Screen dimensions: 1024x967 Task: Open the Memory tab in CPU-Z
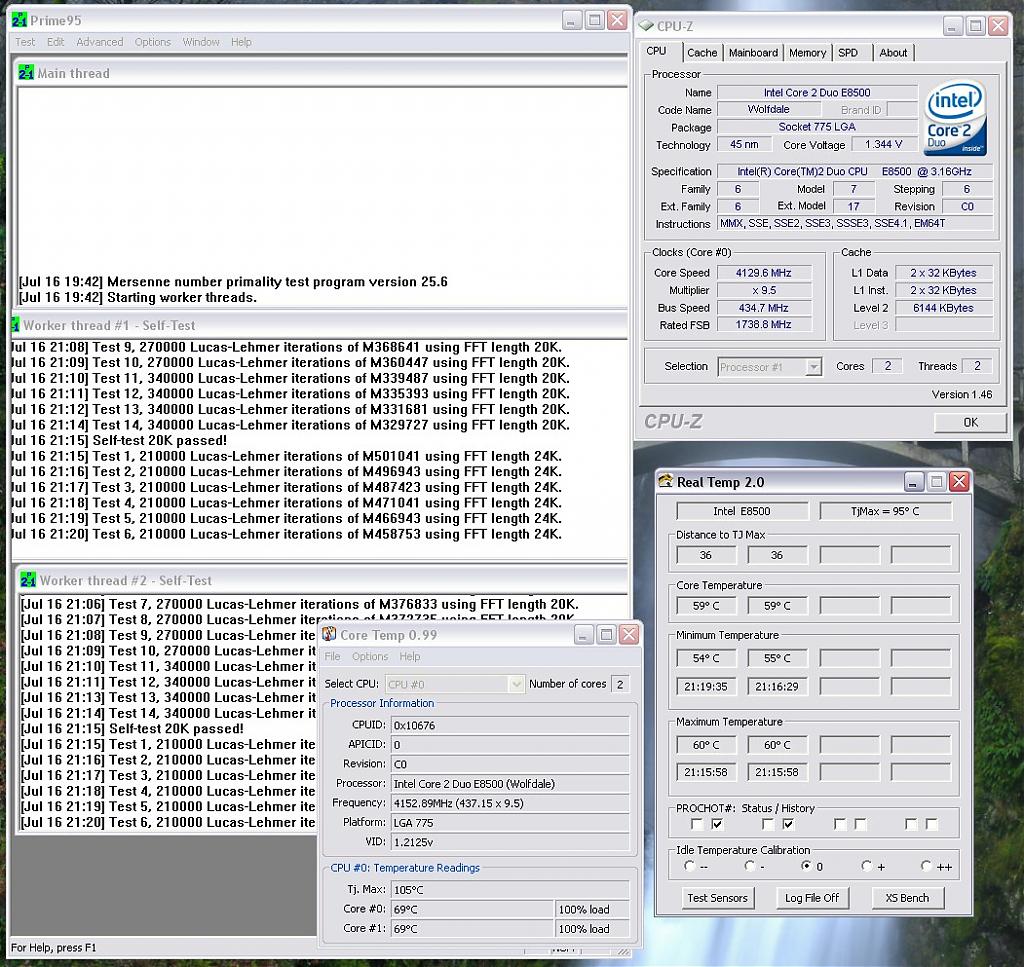coord(807,53)
